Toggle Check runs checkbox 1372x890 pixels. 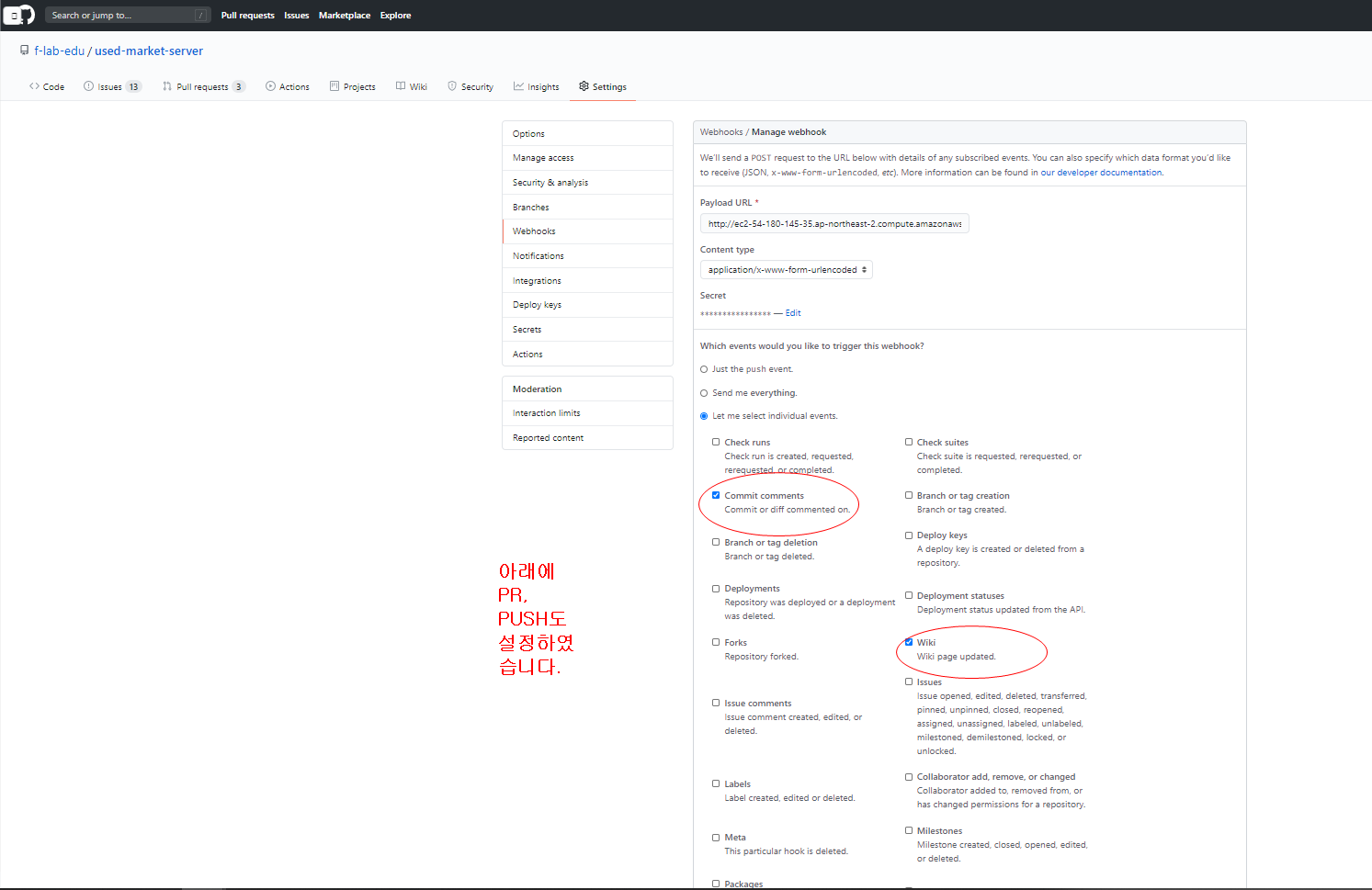[x=716, y=442]
